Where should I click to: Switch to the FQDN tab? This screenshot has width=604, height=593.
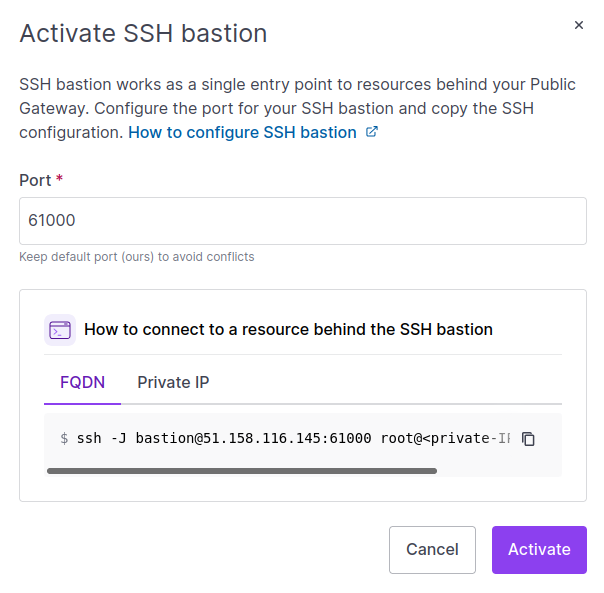tap(82, 382)
